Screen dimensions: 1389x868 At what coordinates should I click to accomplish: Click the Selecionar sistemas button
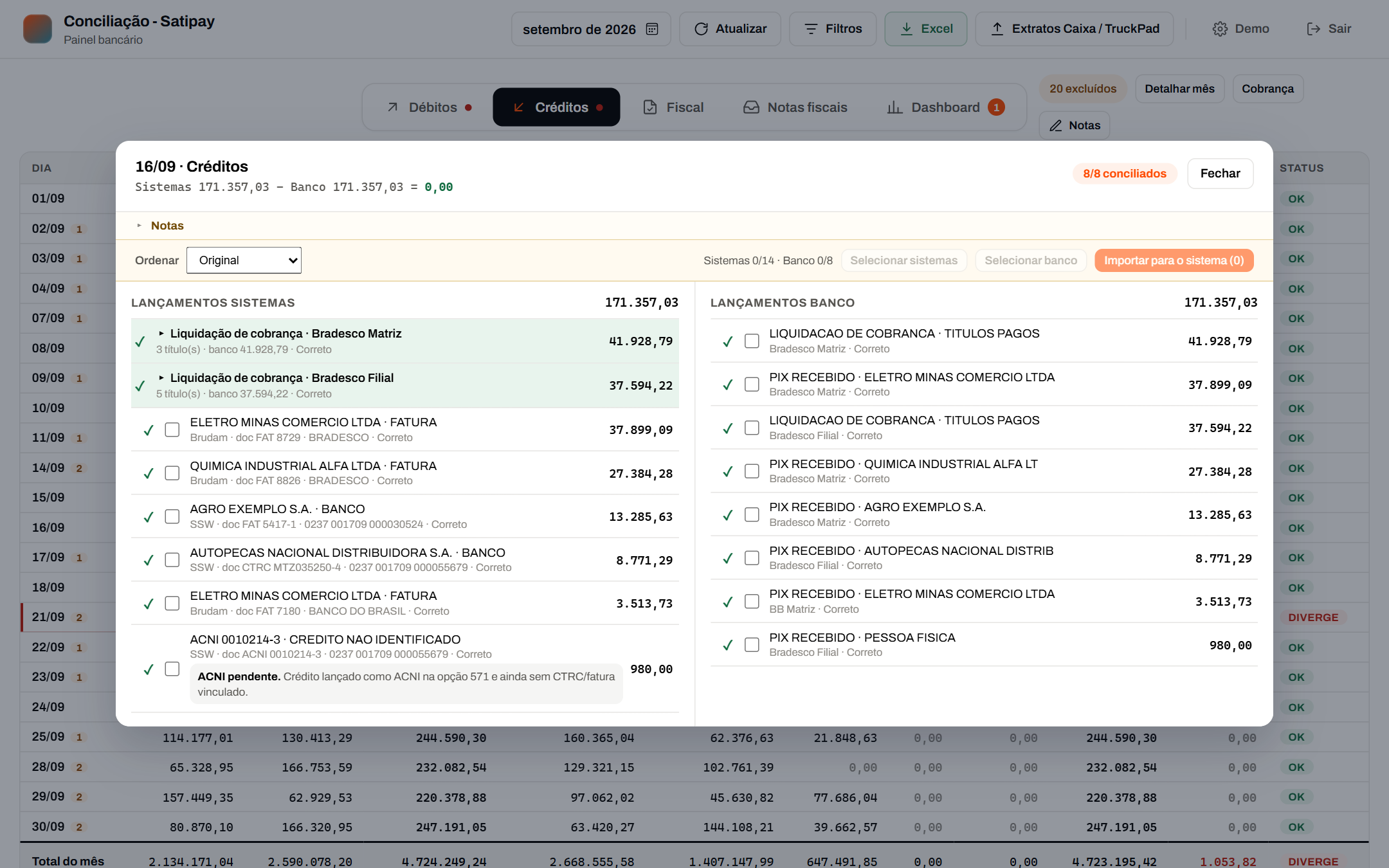click(903, 260)
